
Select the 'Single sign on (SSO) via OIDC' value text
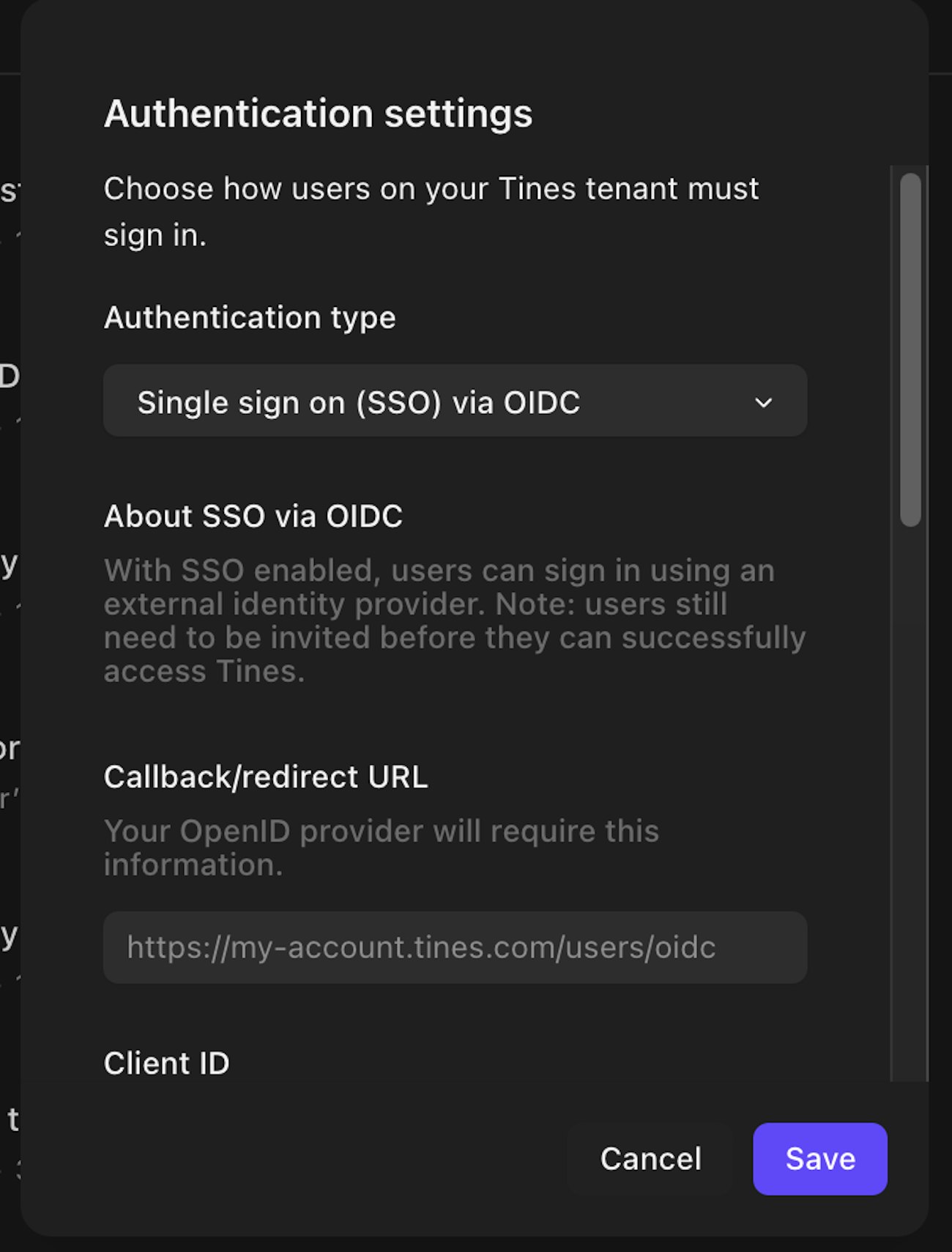click(359, 402)
